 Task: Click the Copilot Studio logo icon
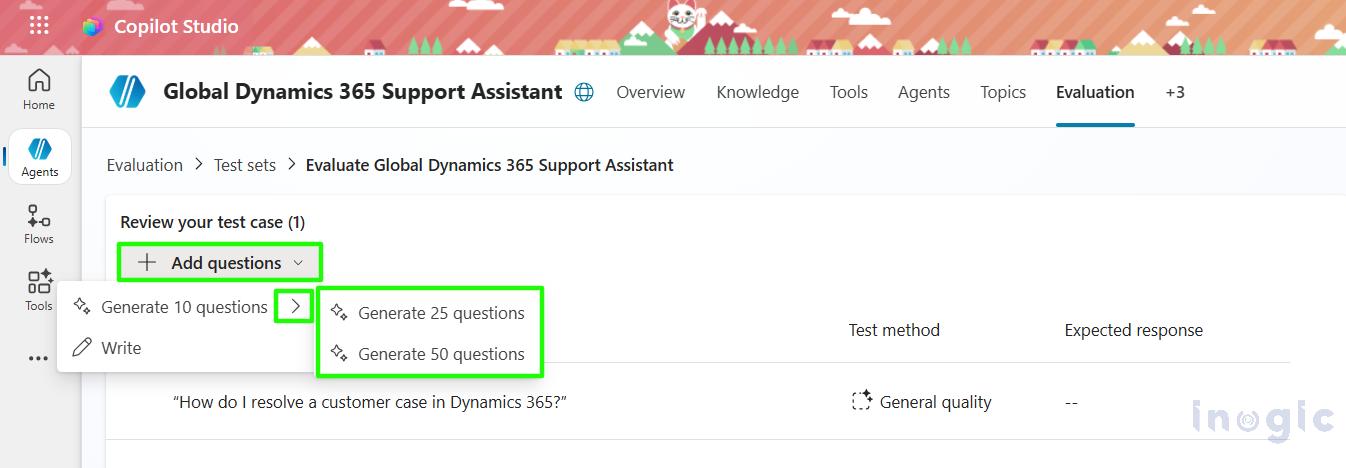click(x=92, y=27)
